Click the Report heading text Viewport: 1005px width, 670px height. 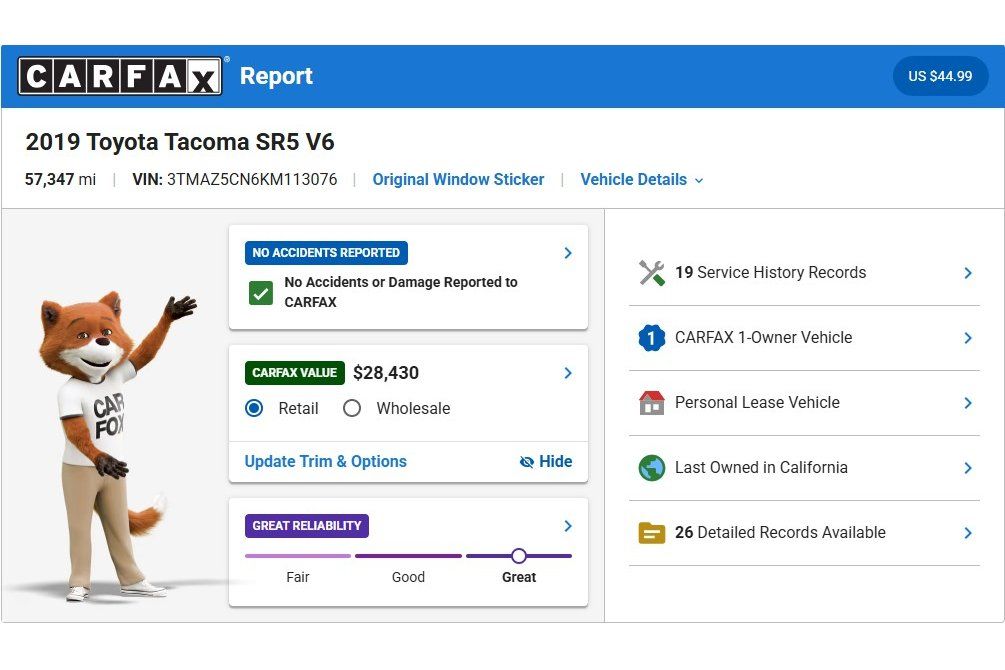click(276, 76)
